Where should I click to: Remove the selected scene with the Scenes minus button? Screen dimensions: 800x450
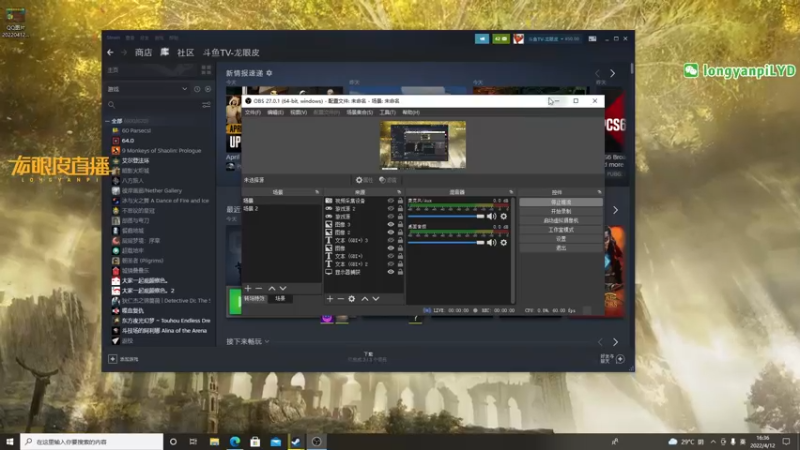pyautogui.click(x=259, y=288)
